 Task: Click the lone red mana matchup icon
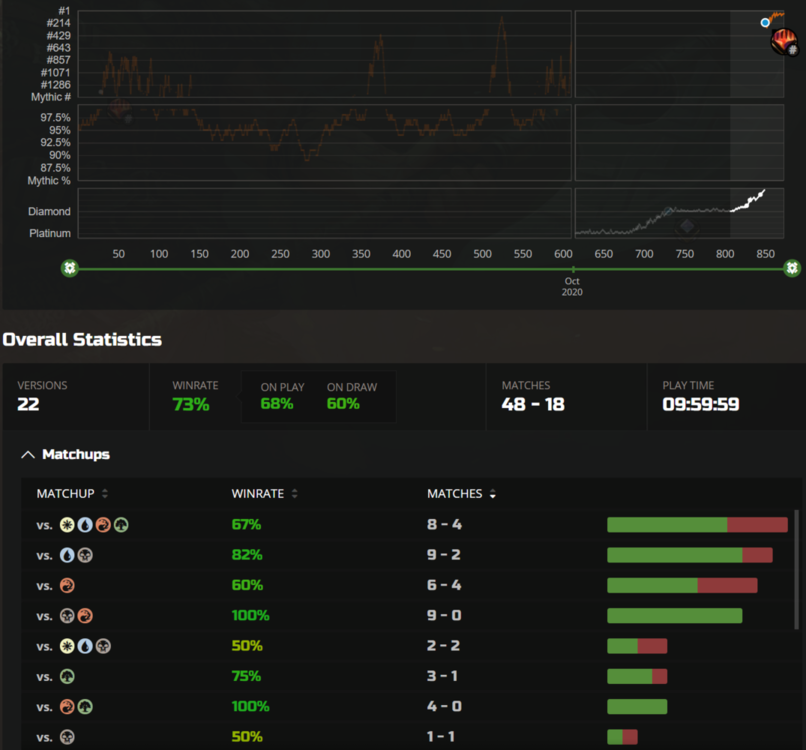[67, 585]
